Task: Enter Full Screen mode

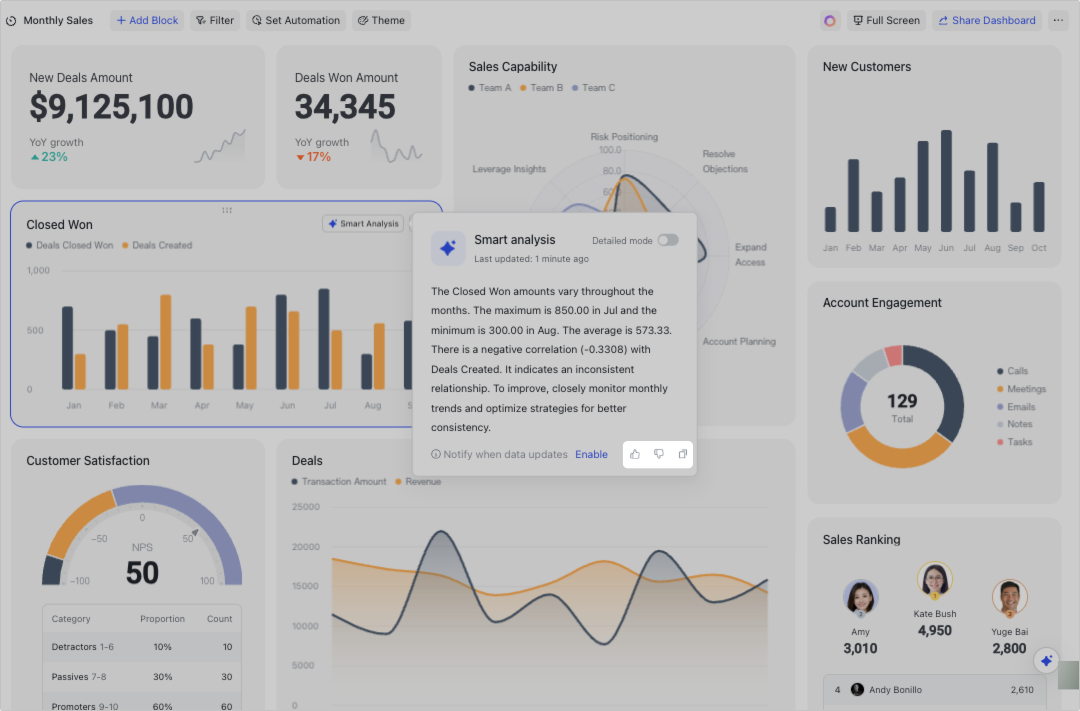Action: 886,20
